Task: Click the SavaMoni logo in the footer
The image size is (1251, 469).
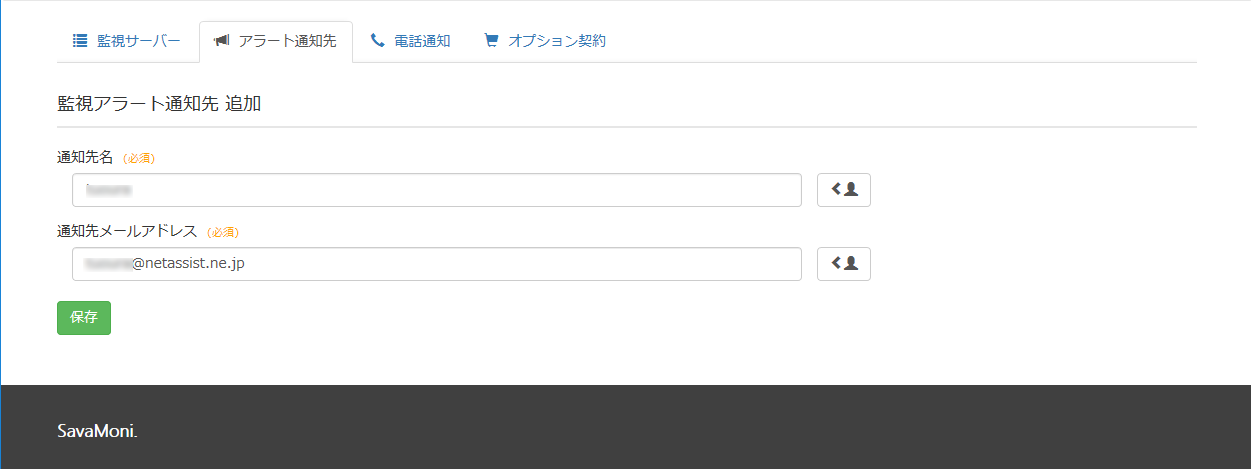Action: tap(98, 431)
